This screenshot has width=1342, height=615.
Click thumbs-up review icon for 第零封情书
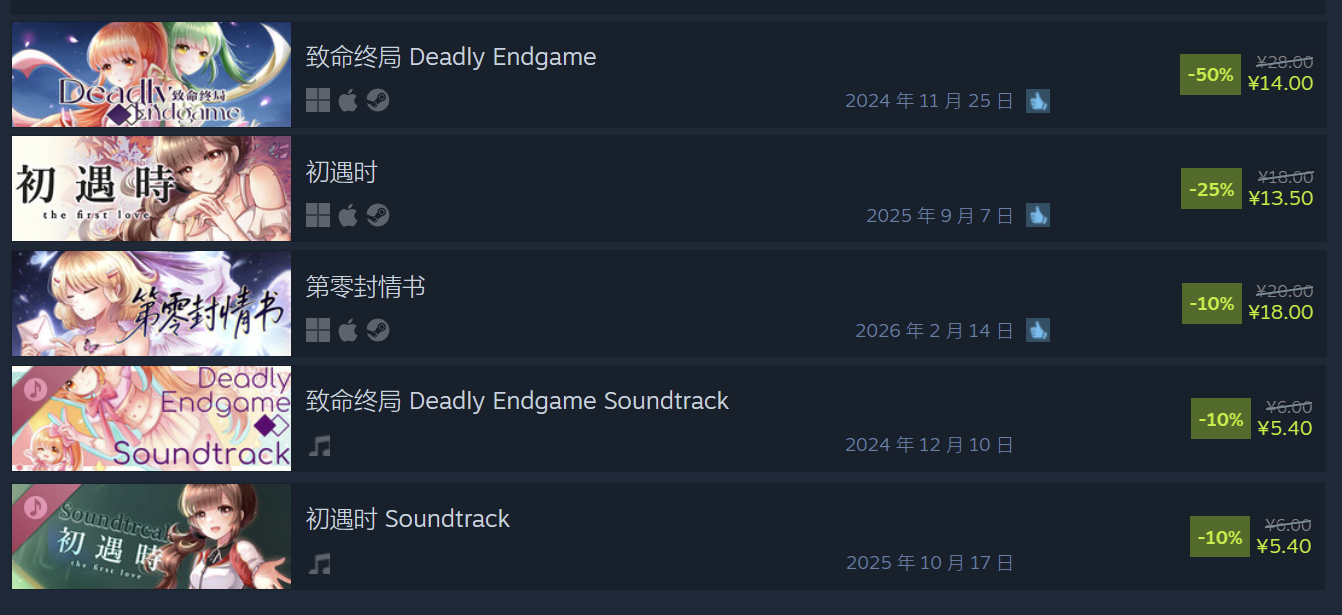(x=1038, y=329)
